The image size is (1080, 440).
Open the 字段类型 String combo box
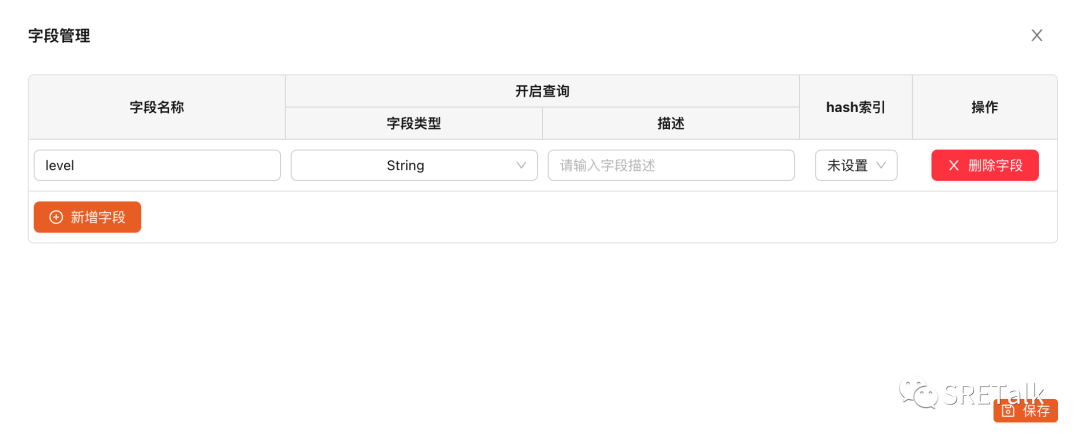click(414, 165)
